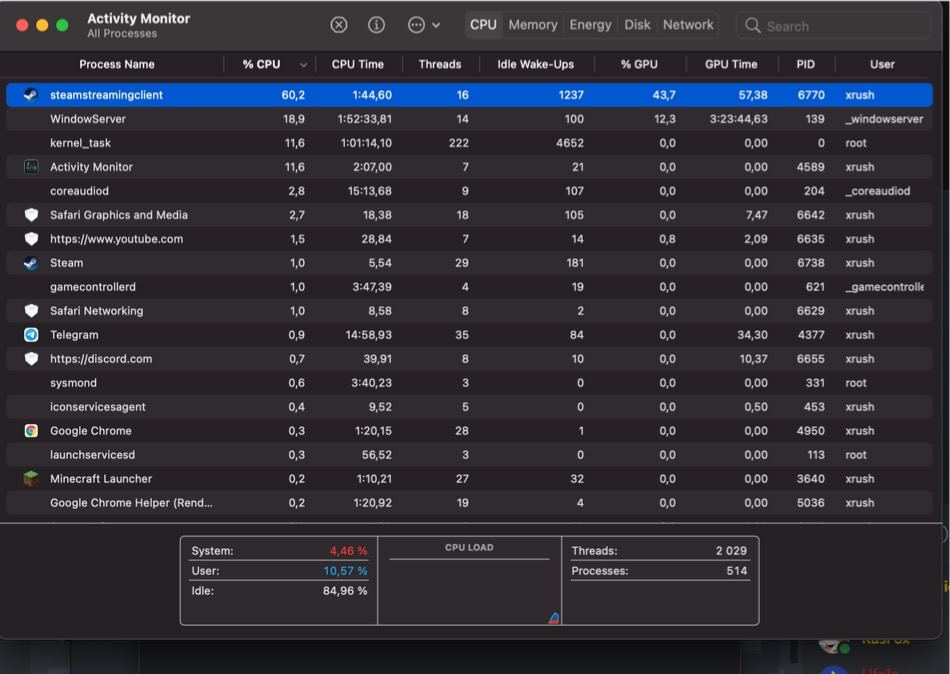Select the steamstreamingclient process row

[x=469, y=95]
